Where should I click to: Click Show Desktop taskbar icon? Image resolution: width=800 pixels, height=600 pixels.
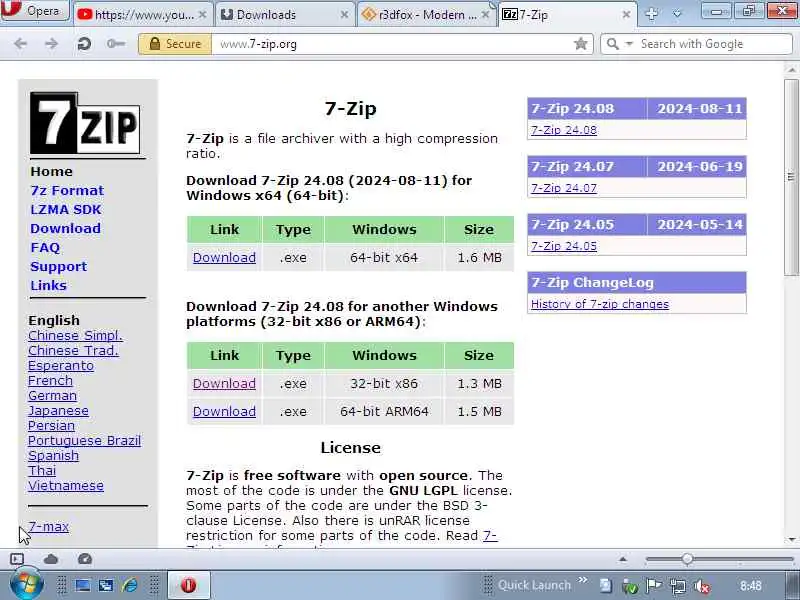tap(83, 585)
